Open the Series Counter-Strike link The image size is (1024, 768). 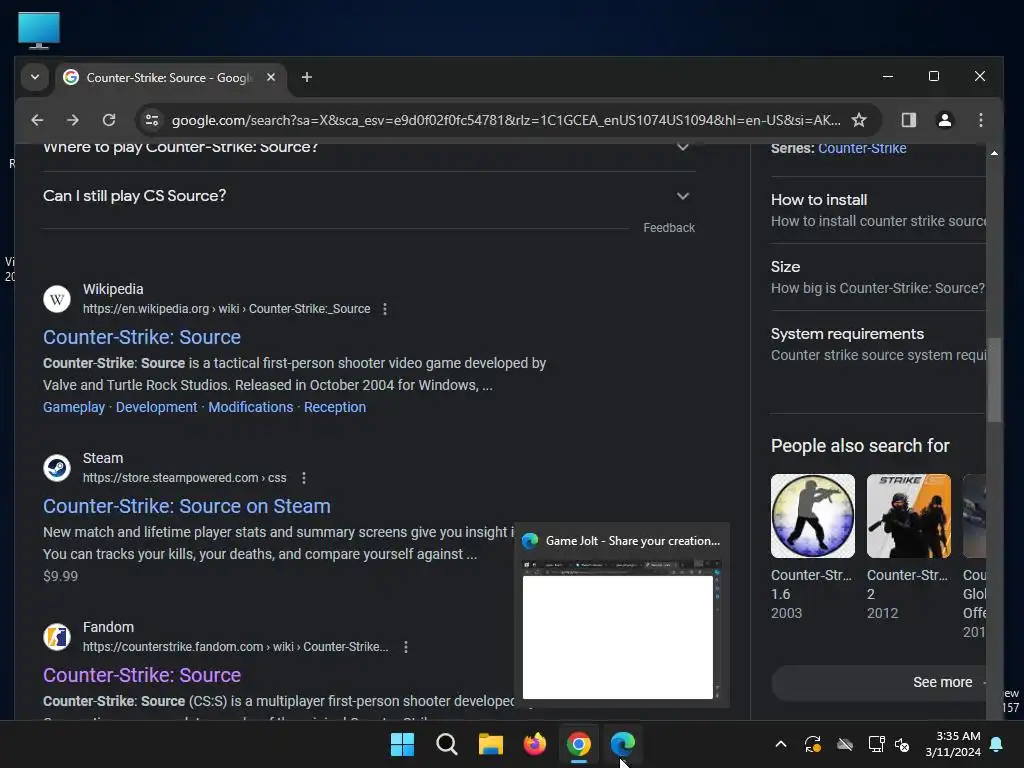862,148
